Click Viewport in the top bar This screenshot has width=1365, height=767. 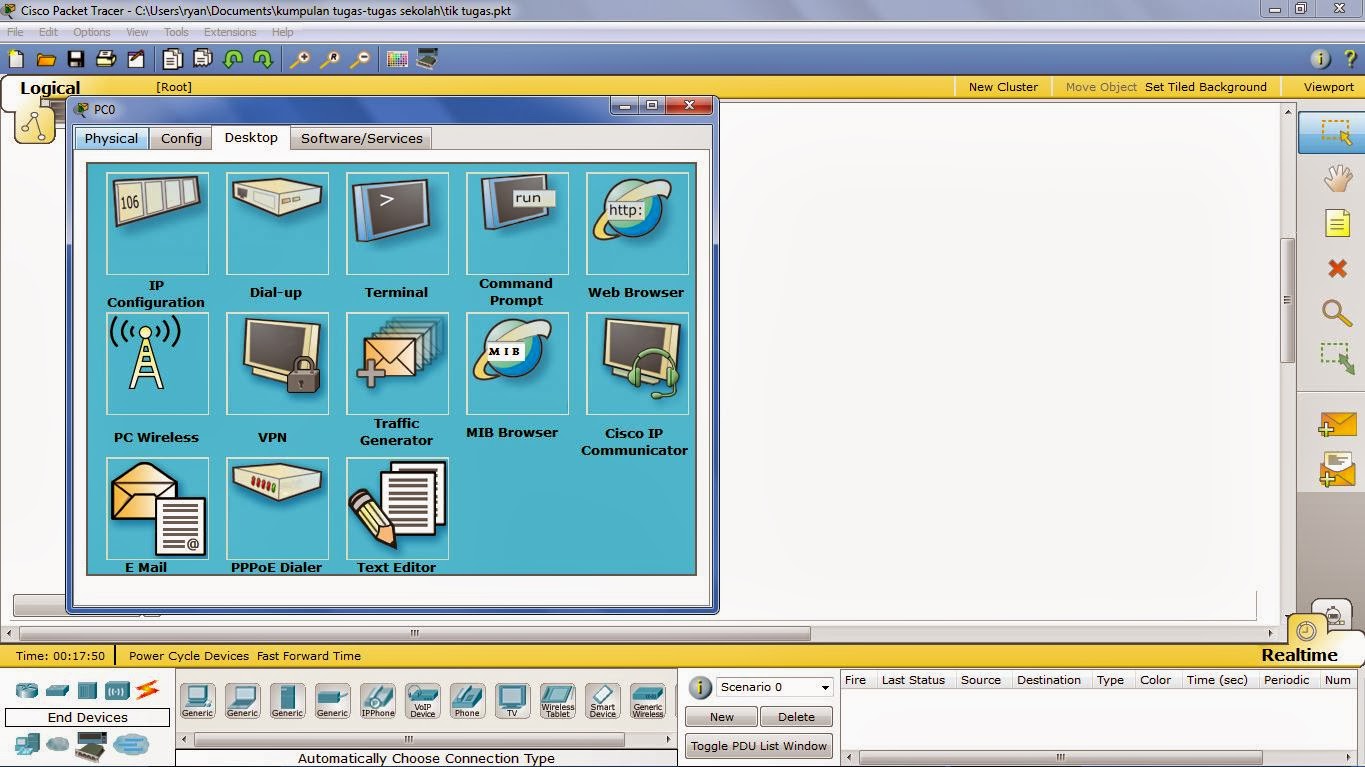[1328, 87]
